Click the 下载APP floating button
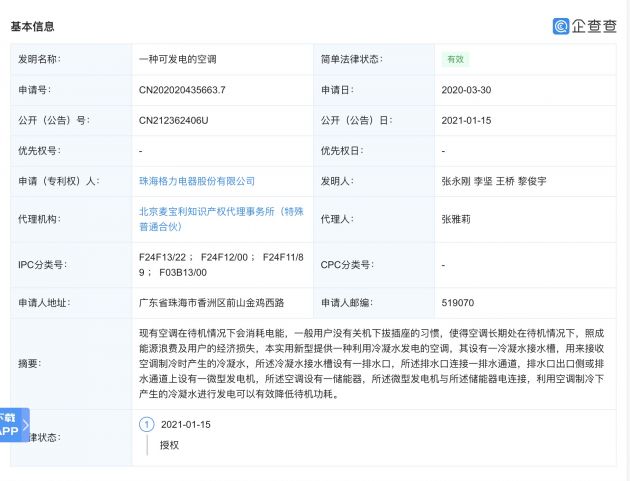630x481 pixels. click(x=14, y=425)
